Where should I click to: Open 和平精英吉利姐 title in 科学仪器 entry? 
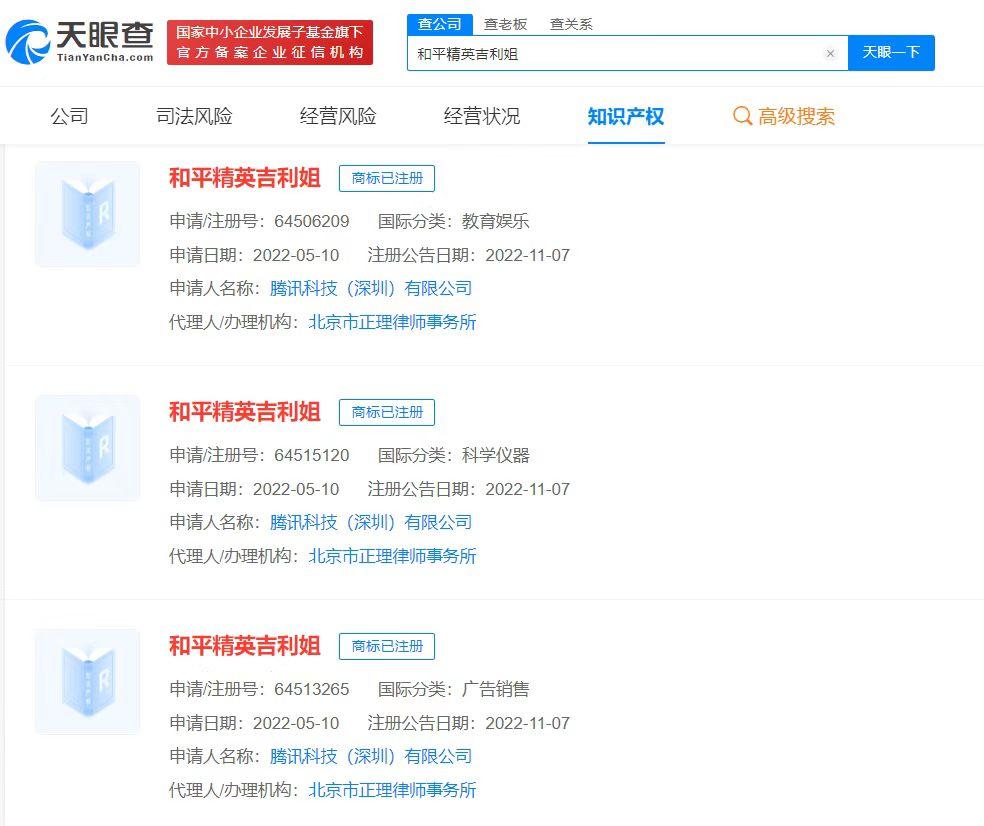pyautogui.click(x=245, y=412)
